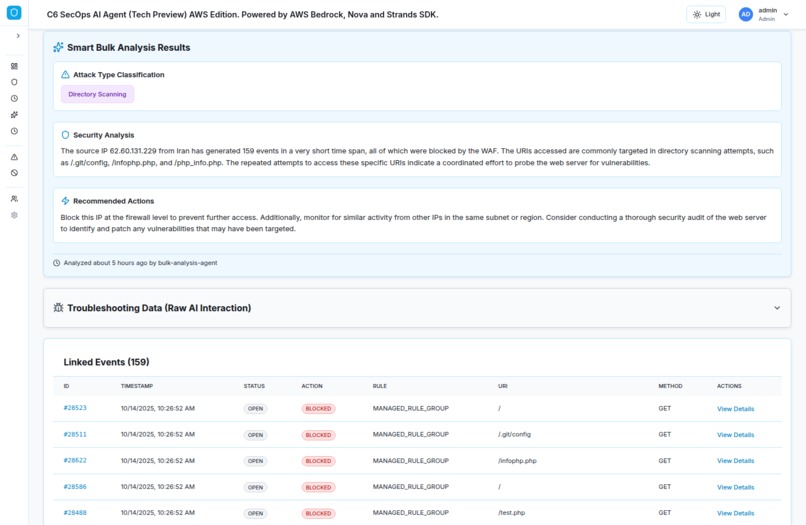View Details for the /test.php event
Screen dimensions: 806x525
click(x=735, y=513)
